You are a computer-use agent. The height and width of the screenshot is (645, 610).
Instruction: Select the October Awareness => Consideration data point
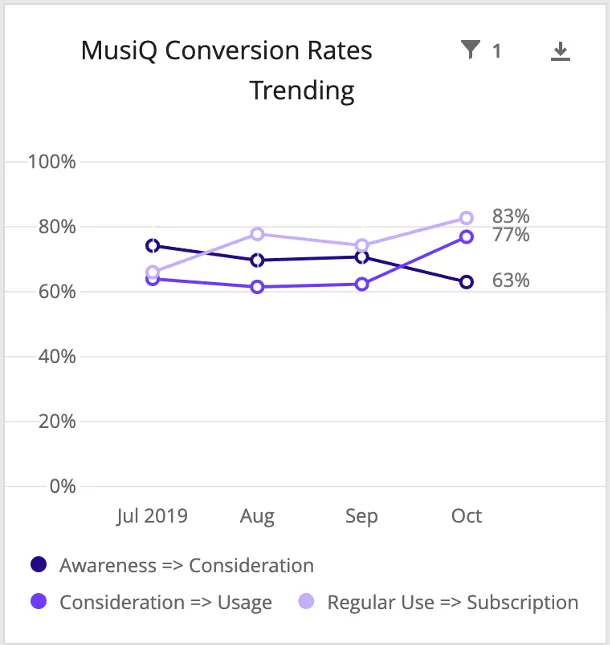click(466, 282)
